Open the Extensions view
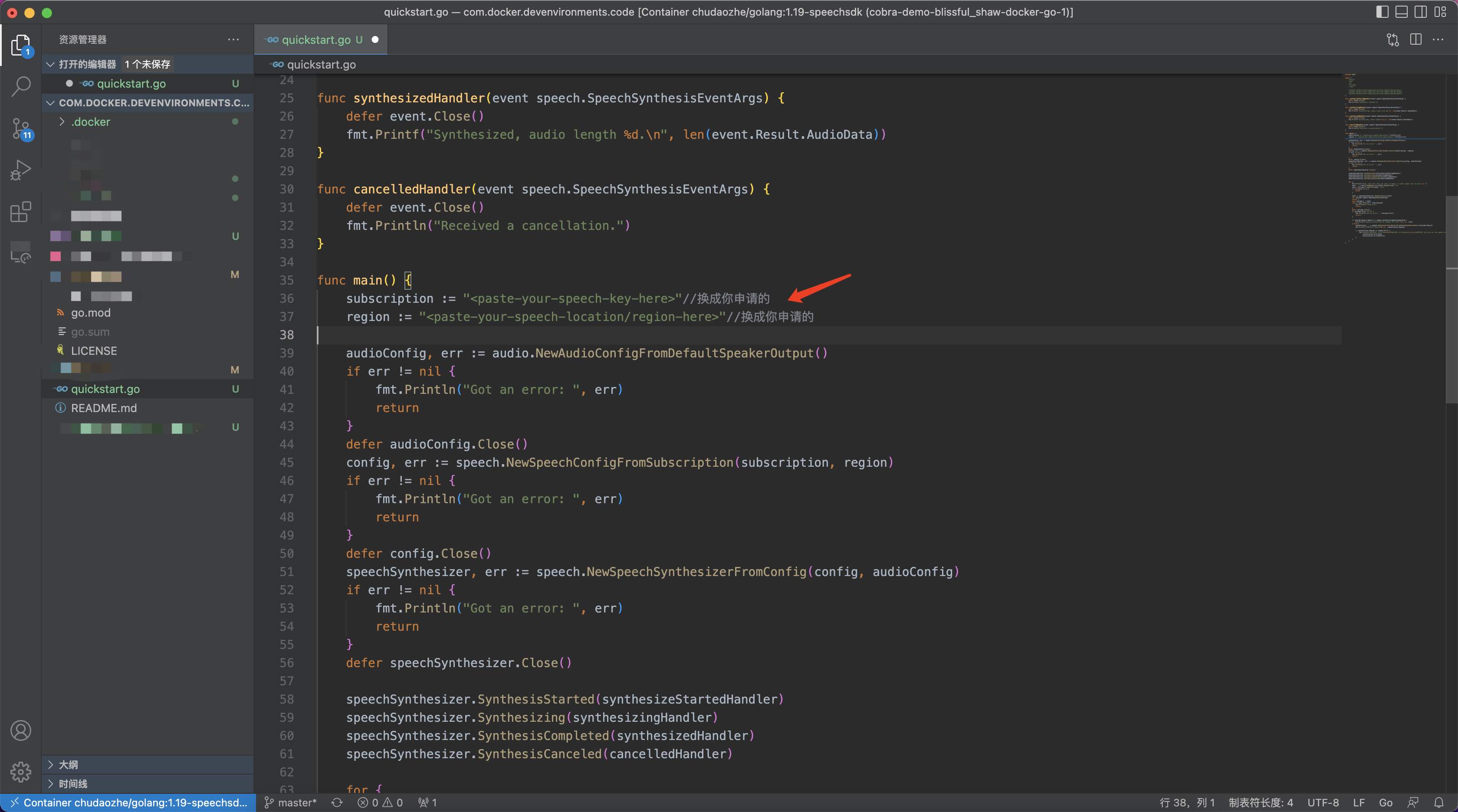The image size is (1458, 812). [21, 212]
